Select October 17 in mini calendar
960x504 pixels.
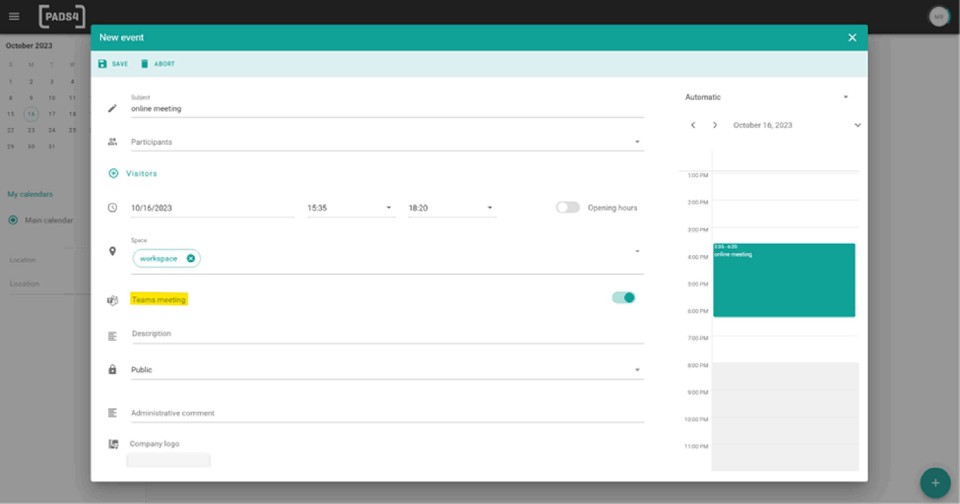click(51, 114)
